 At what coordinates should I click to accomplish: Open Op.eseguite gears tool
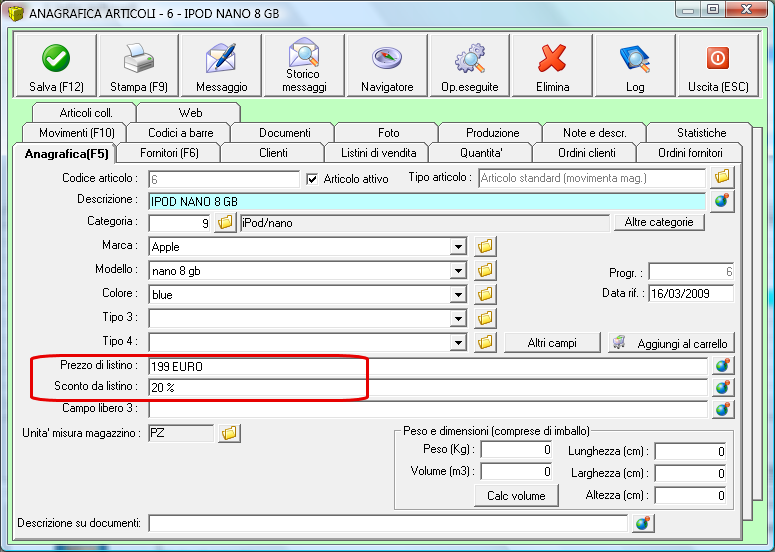pyautogui.click(x=470, y=65)
